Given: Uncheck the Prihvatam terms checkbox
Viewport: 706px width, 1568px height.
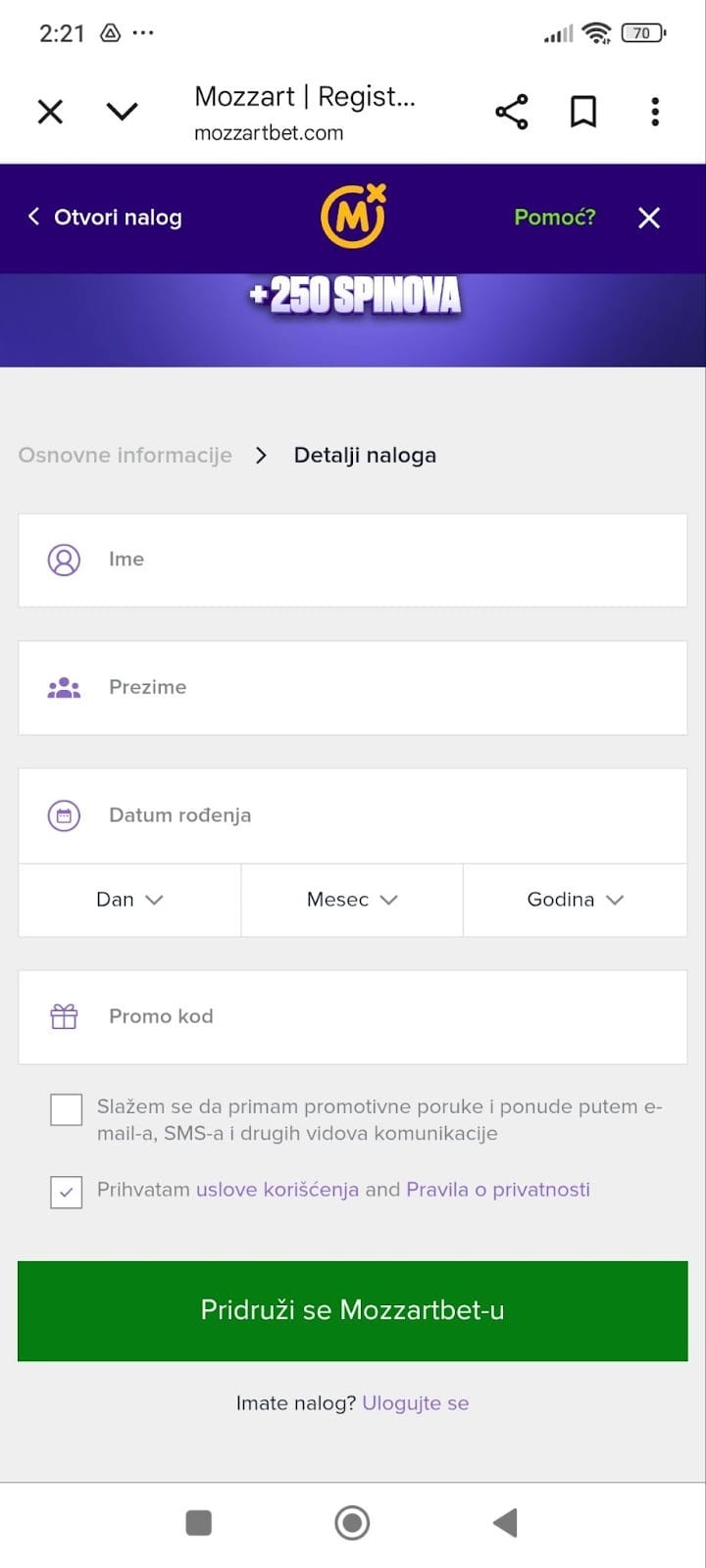Looking at the screenshot, I should pyautogui.click(x=67, y=1192).
